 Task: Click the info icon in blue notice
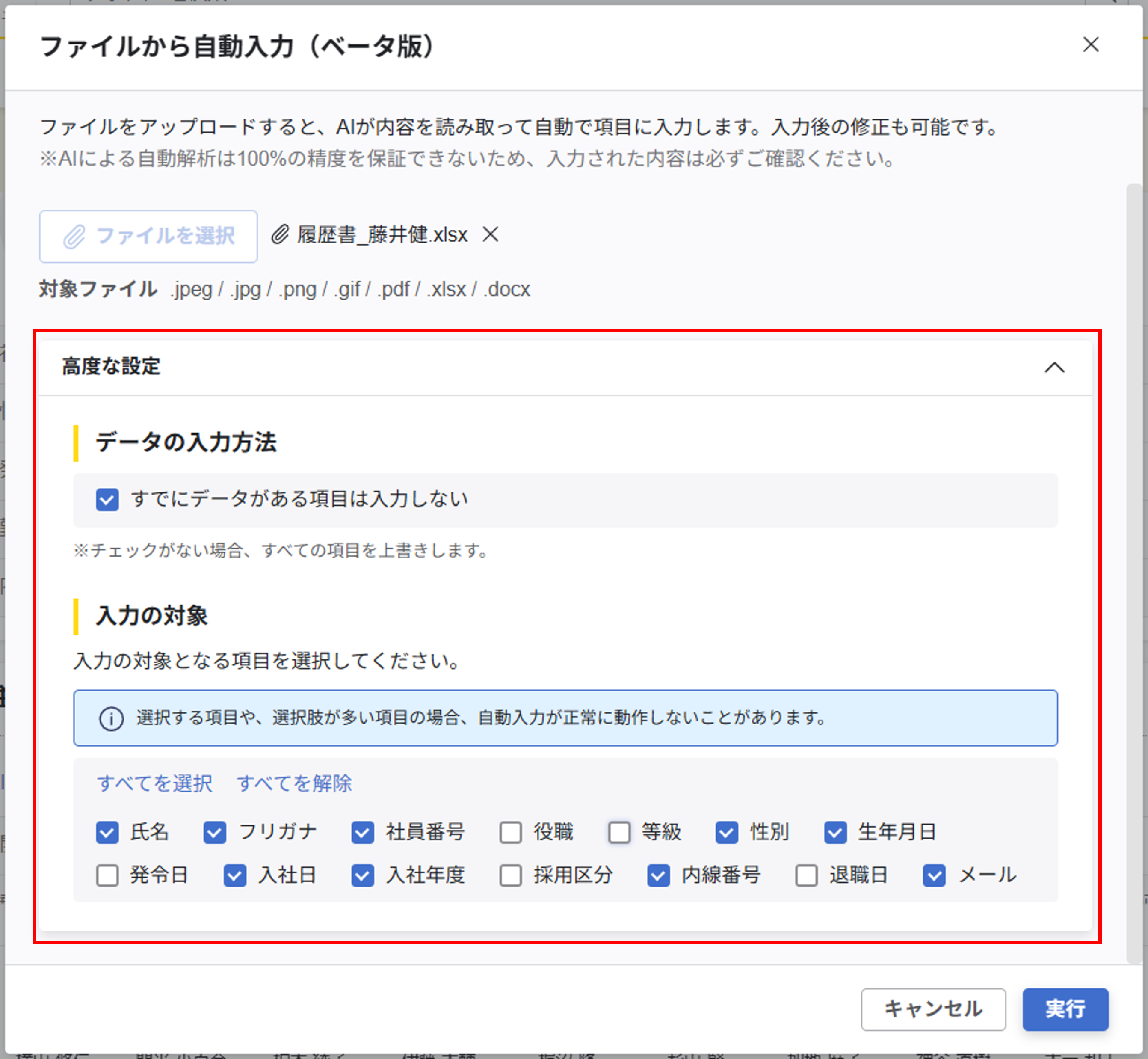click(x=111, y=718)
